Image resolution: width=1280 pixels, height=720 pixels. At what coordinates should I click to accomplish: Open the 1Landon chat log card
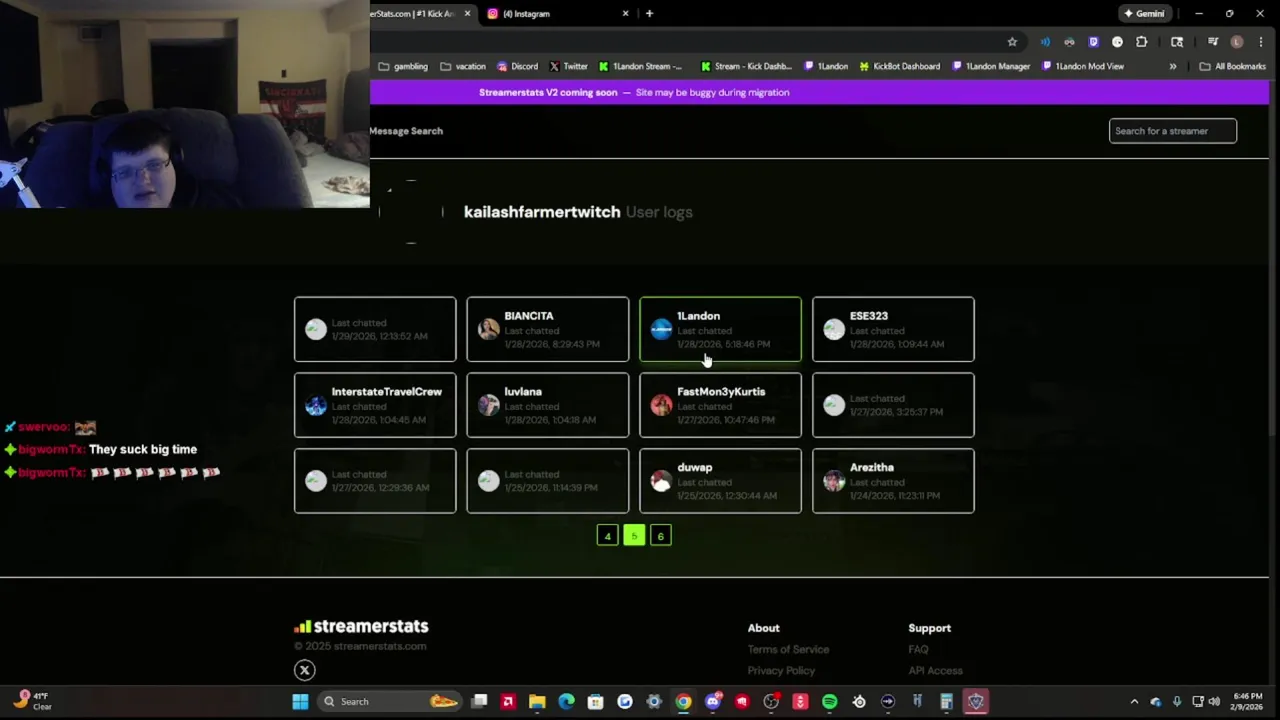[720, 329]
